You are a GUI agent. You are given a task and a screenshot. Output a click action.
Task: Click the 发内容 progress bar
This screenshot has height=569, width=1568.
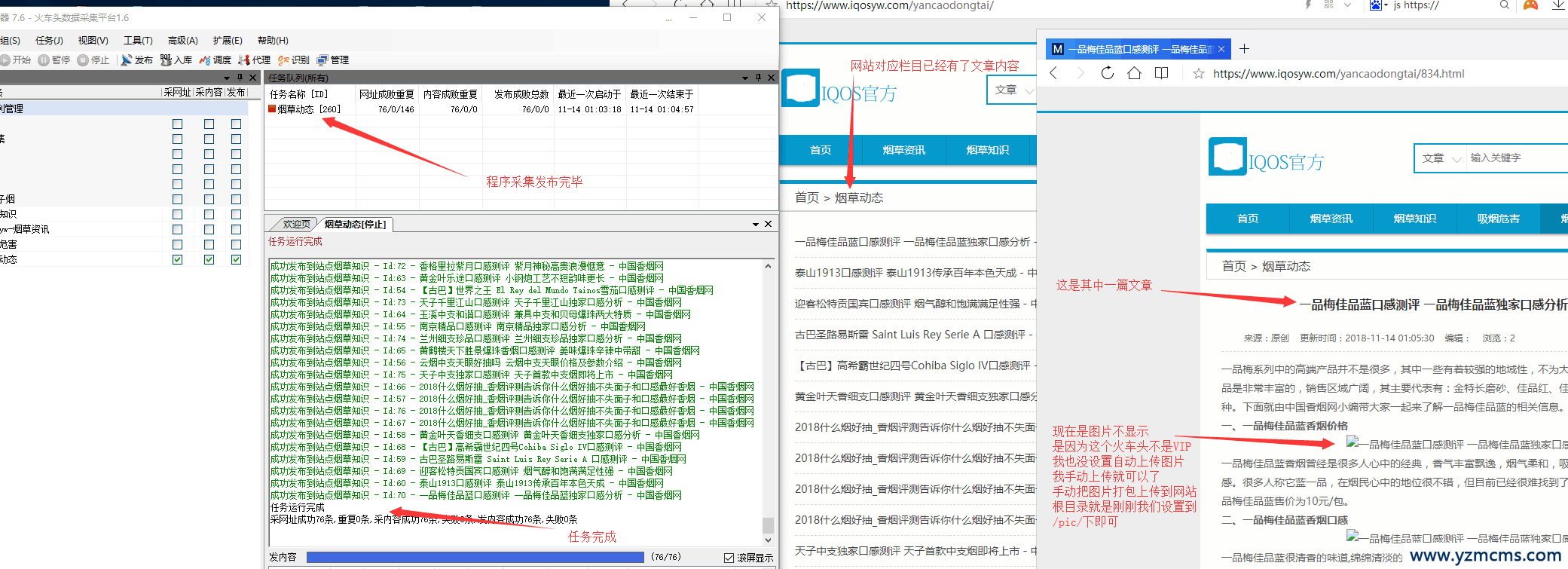pyautogui.click(x=475, y=557)
